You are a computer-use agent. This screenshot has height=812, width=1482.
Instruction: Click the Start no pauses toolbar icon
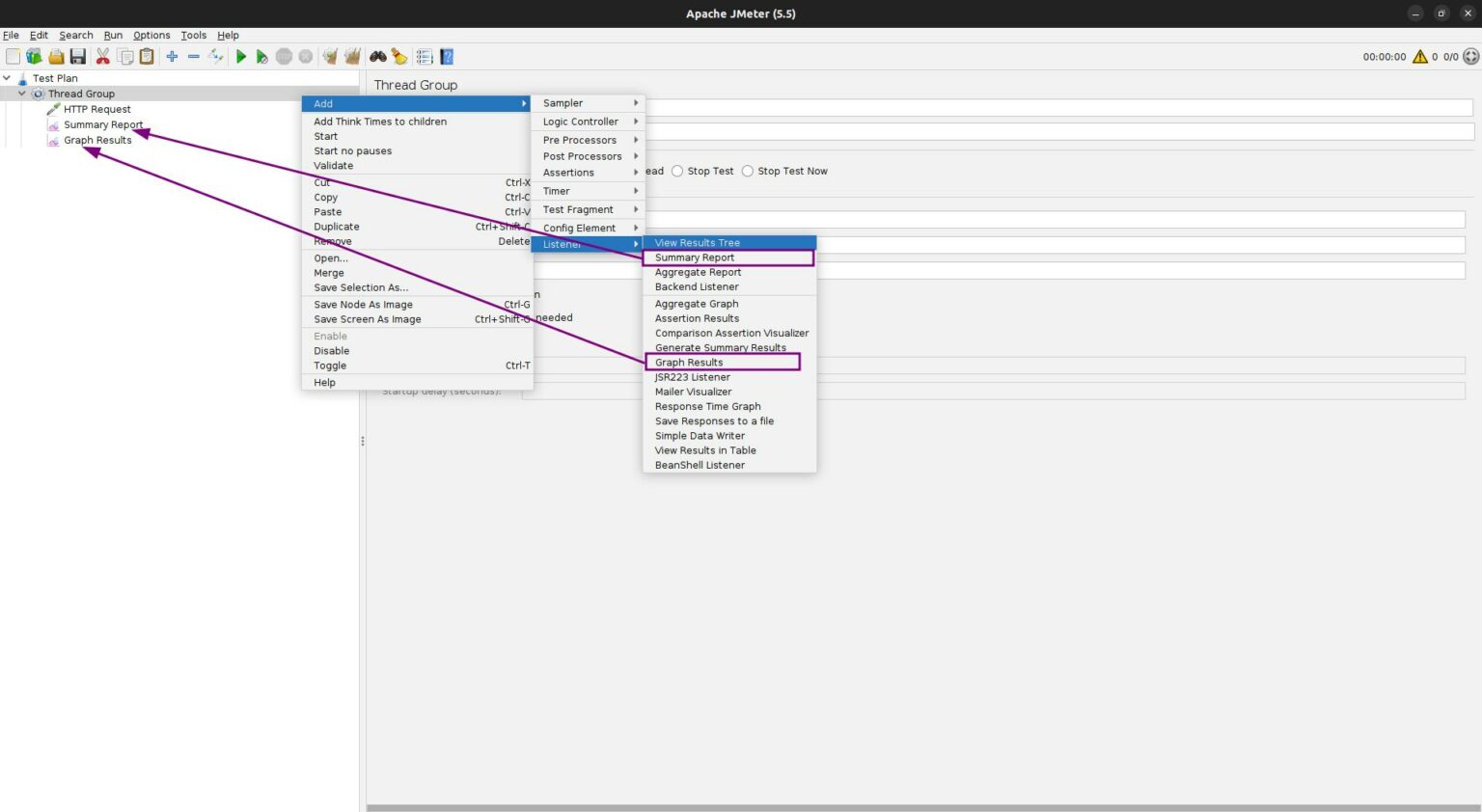tap(261, 56)
